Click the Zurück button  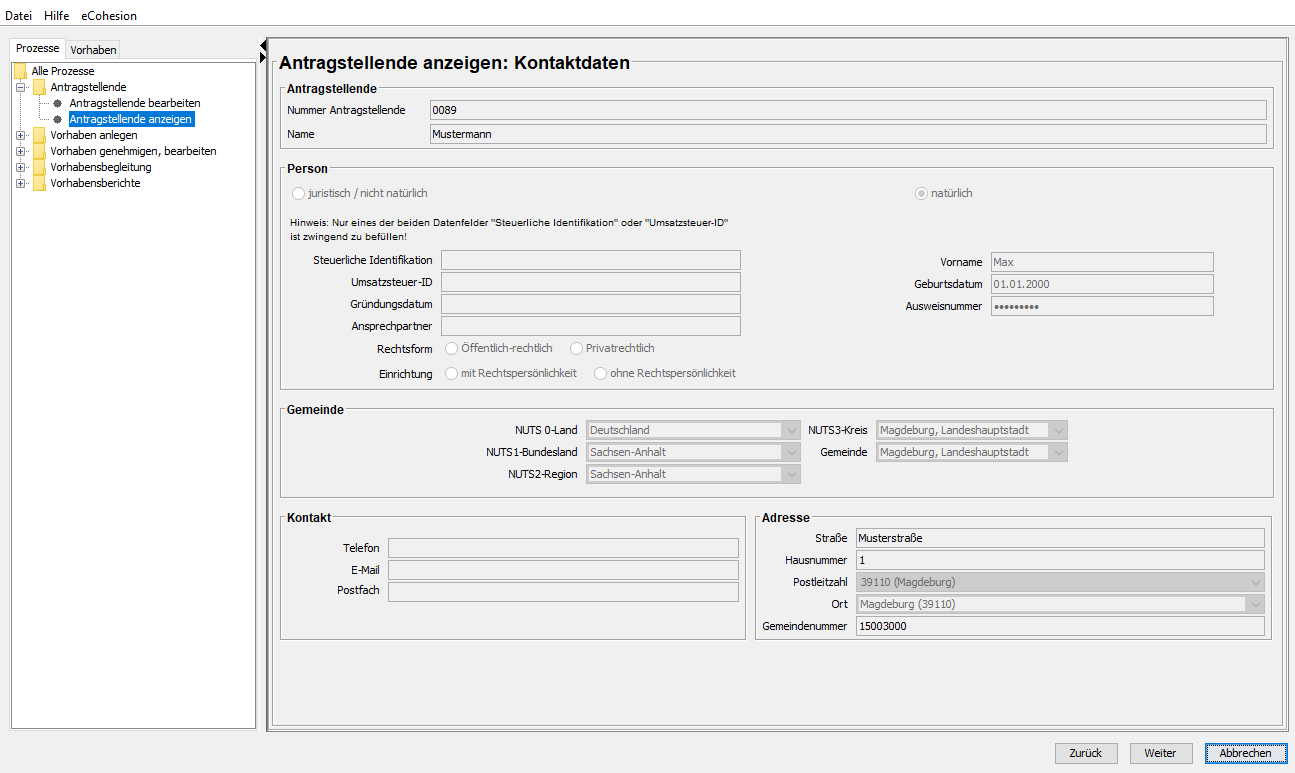pos(1086,753)
